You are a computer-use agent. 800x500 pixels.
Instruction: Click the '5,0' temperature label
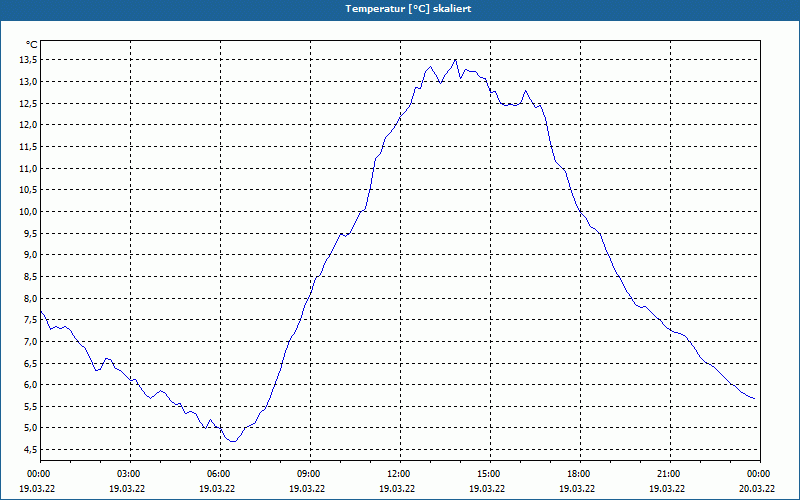pos(31,428)
